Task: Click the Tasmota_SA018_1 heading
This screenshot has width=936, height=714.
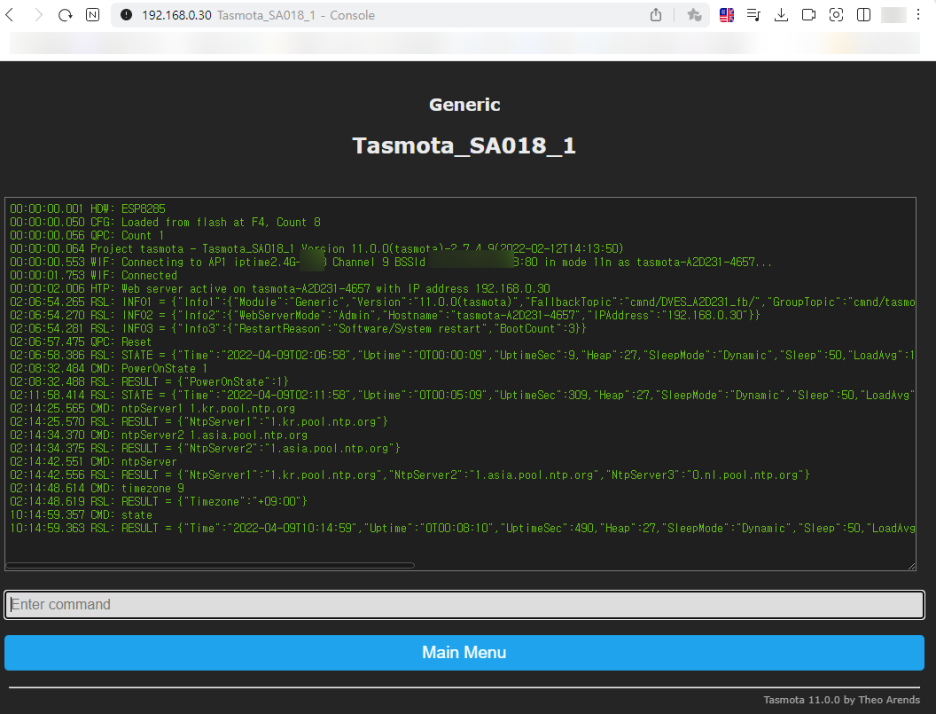Action: (x=464, y=146)
